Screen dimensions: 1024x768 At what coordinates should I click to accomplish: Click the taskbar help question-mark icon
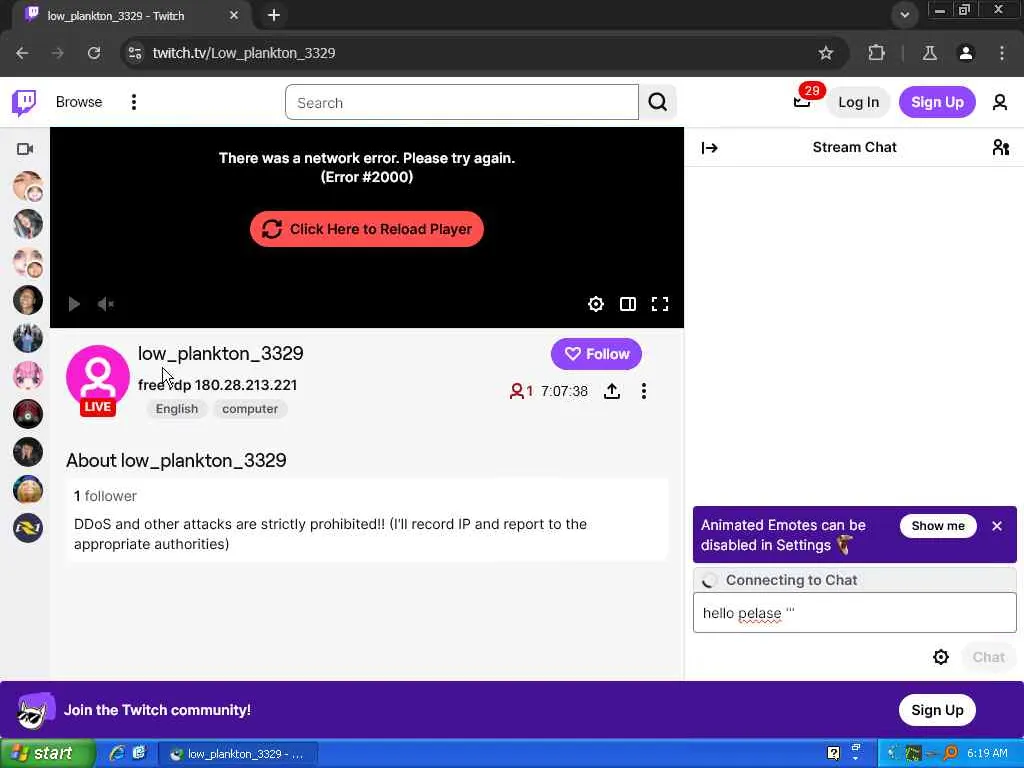(x=833, y=753)
